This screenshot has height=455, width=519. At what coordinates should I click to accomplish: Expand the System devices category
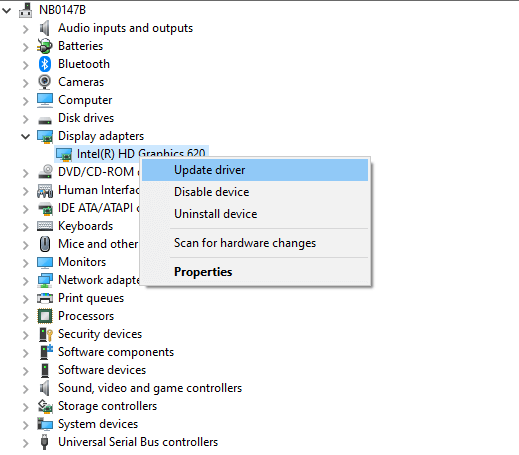point(25,425)
